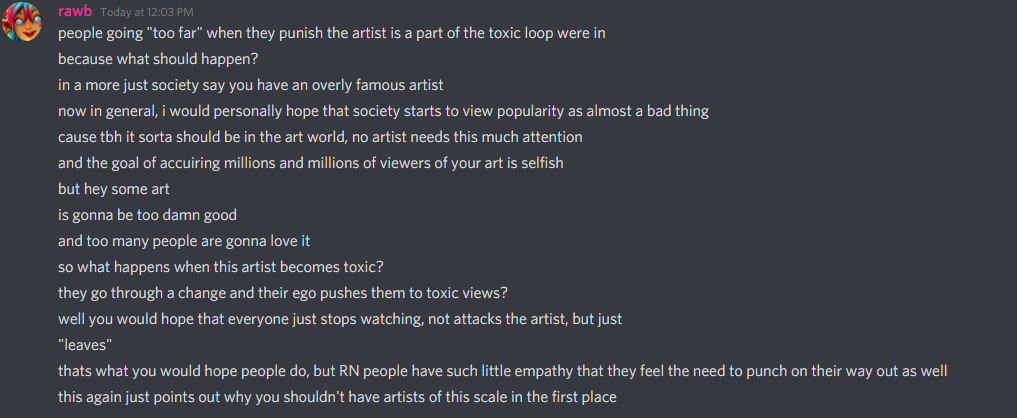This screenshot has height=418, width=1017.
Task: Click the line mentioning RN people have little empathy
Action: coord(503,371)
